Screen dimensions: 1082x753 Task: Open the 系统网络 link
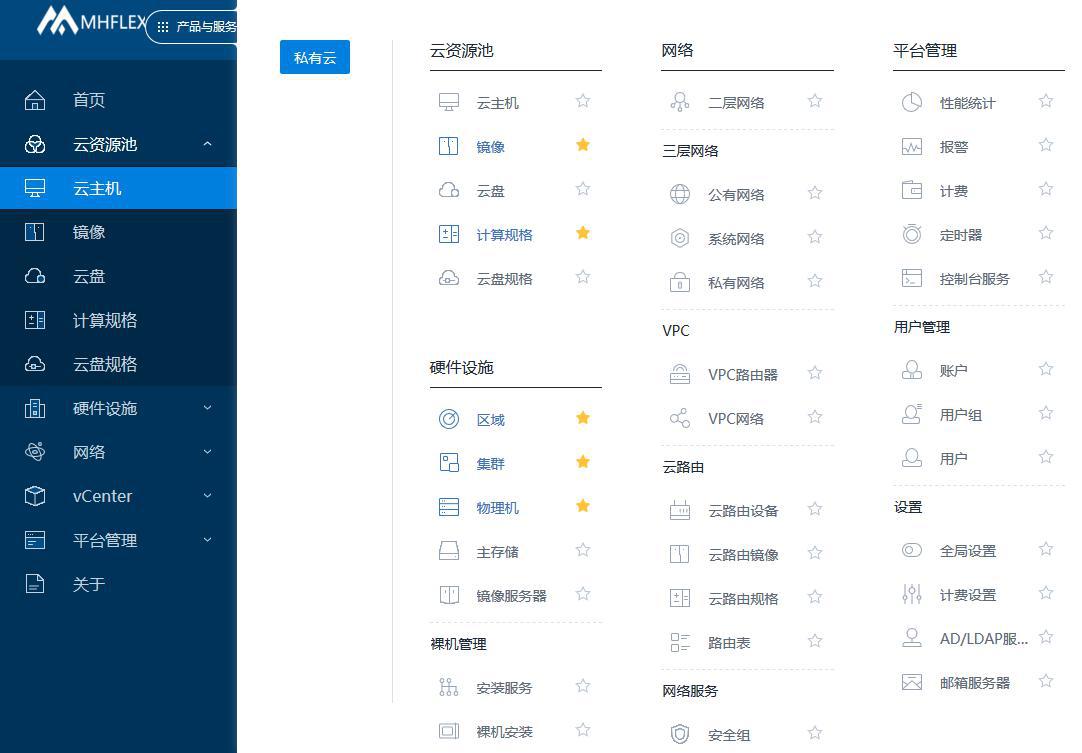[x=736, y=239]
